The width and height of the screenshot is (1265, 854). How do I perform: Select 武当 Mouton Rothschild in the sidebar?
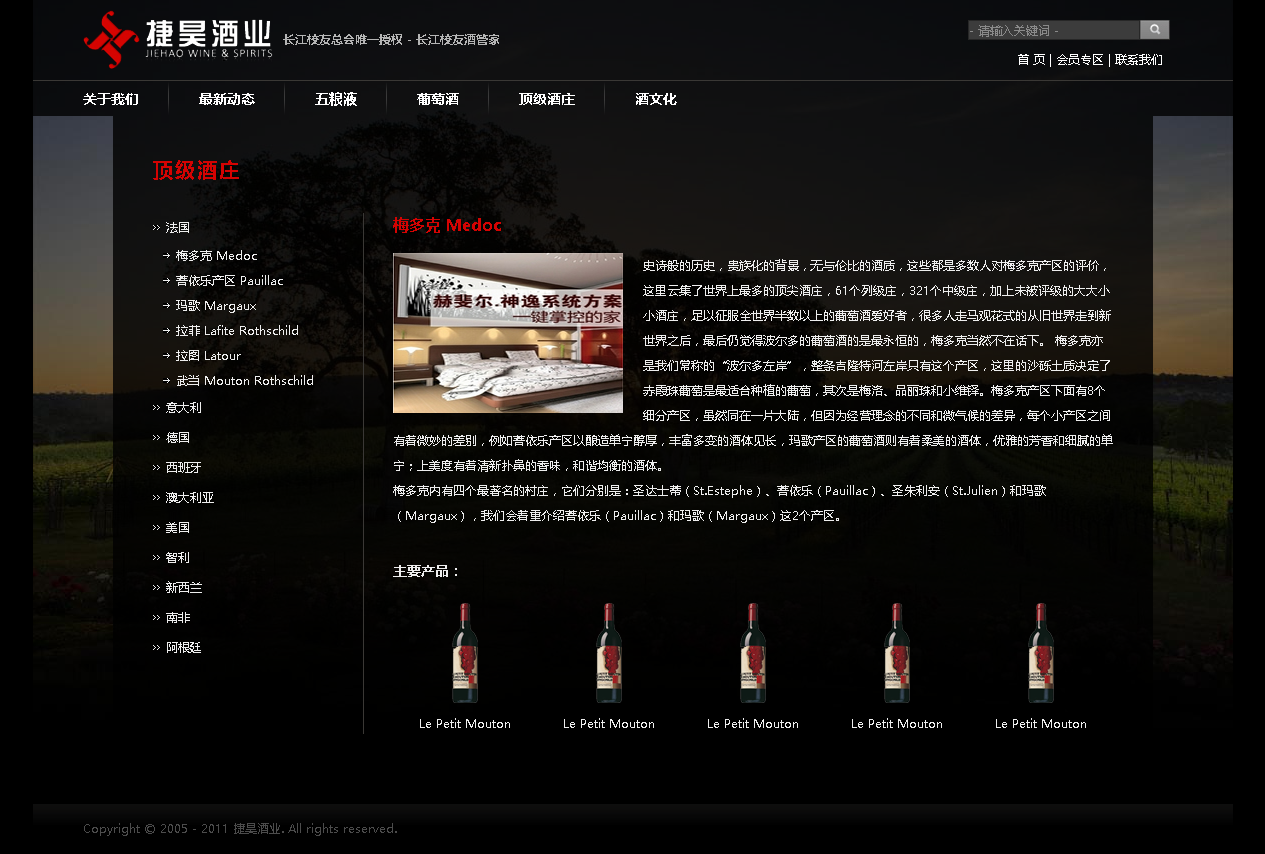pos(244,381)
